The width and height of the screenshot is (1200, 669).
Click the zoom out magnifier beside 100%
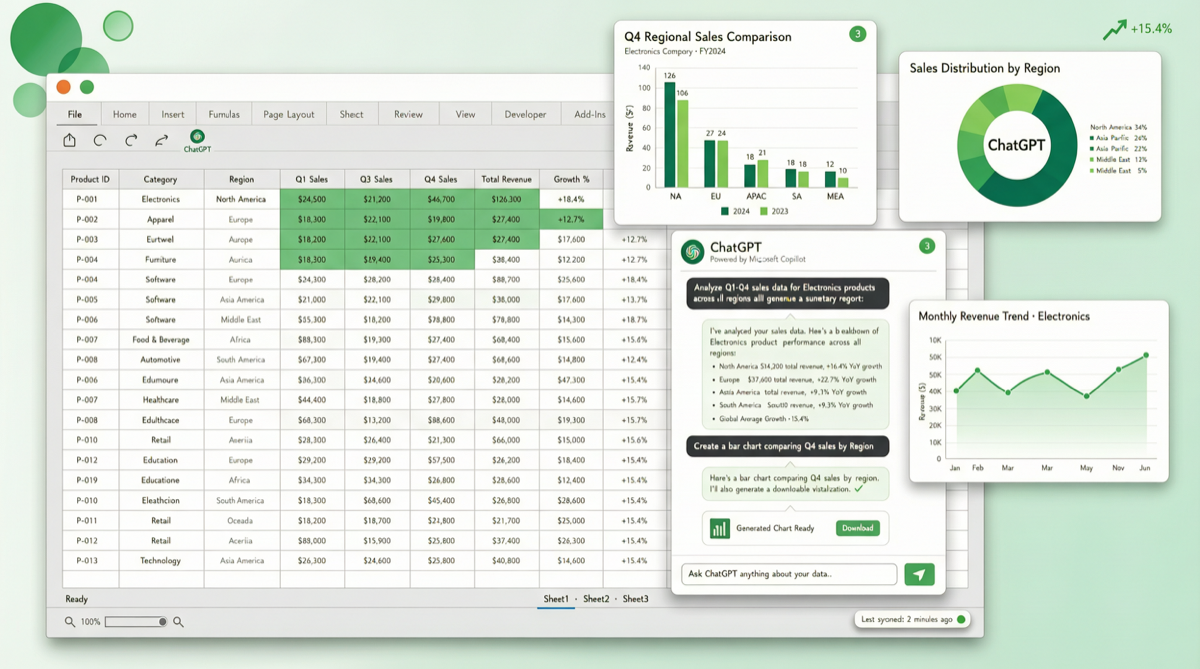[x=70, y=622]
